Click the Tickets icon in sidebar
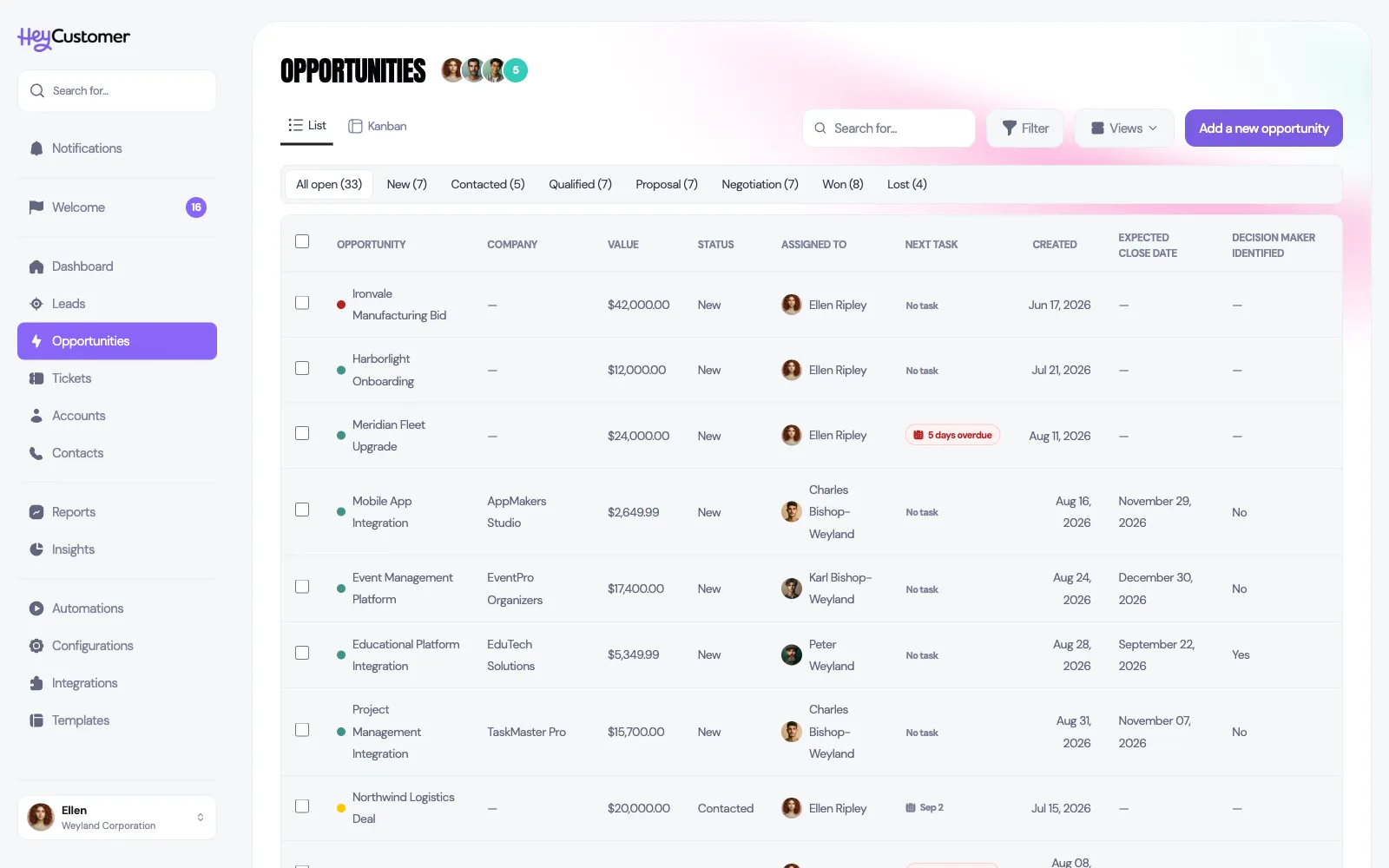1389x868 pixels. [x=36, y=378]
